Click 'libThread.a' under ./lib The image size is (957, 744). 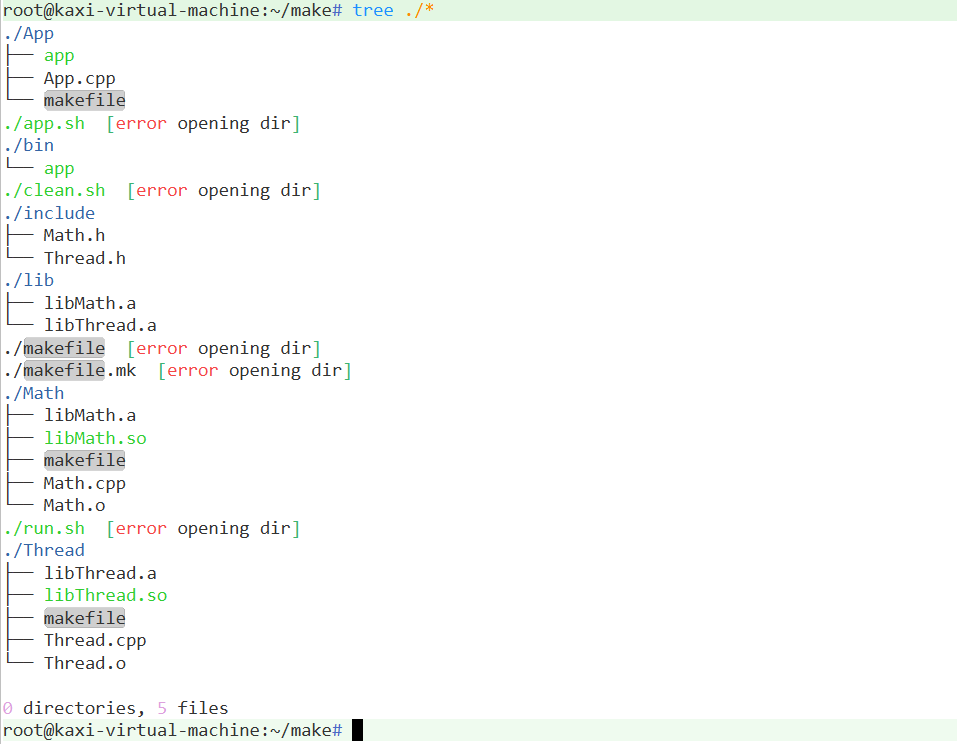100,325
